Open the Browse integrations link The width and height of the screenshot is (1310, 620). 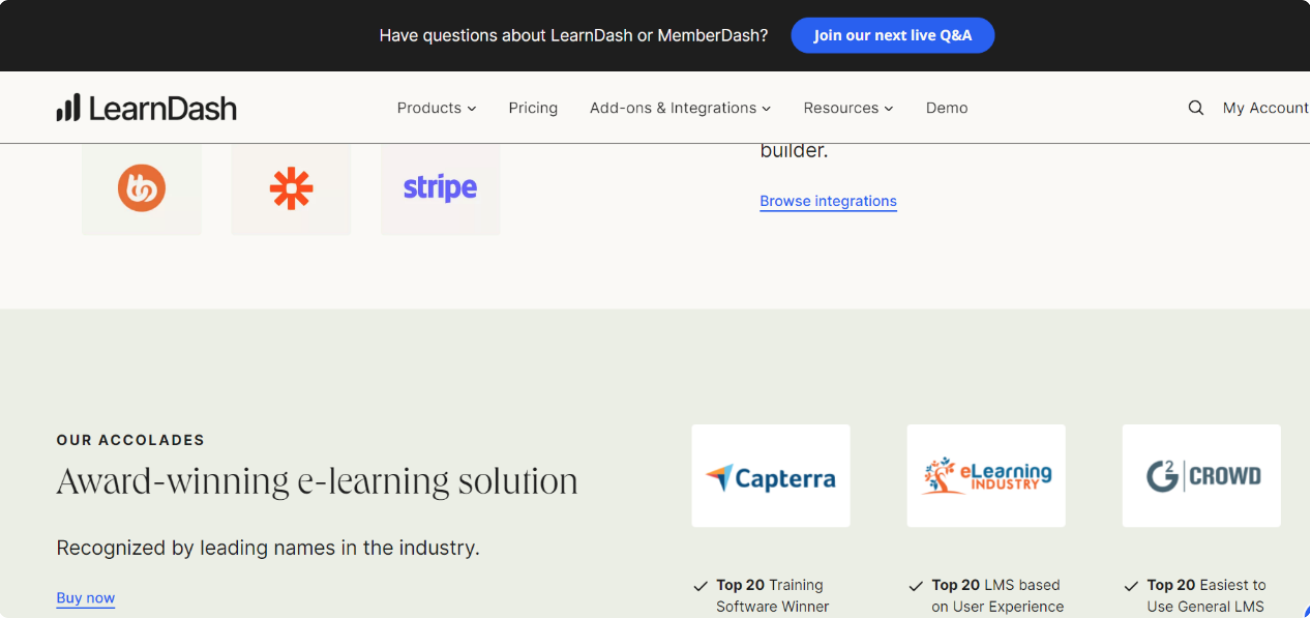coord(828,201)
